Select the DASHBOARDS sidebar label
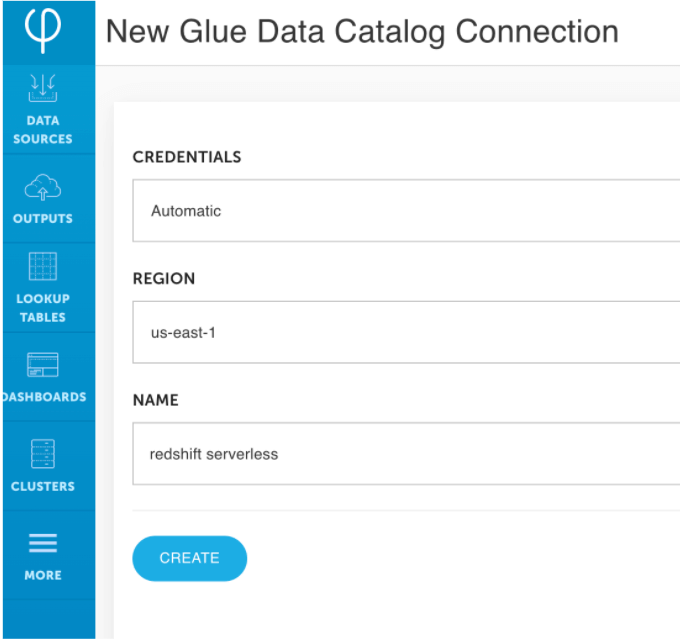 point(45,397)
